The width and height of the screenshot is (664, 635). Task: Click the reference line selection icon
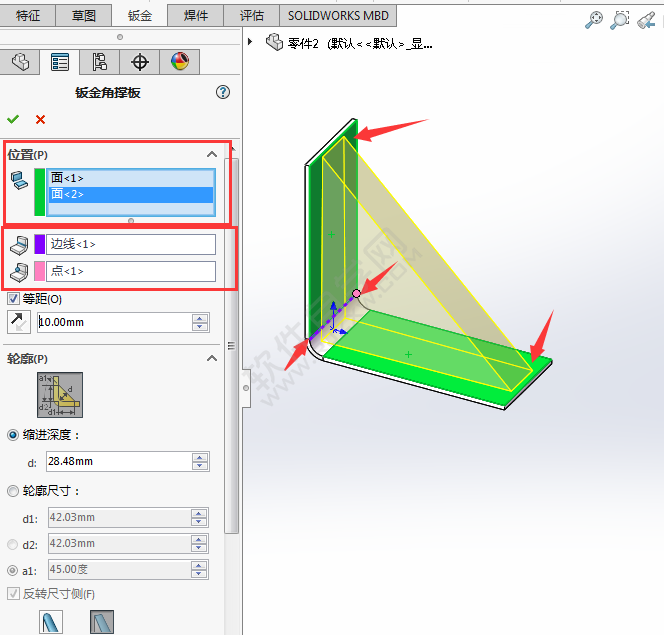tap(19, 245)
